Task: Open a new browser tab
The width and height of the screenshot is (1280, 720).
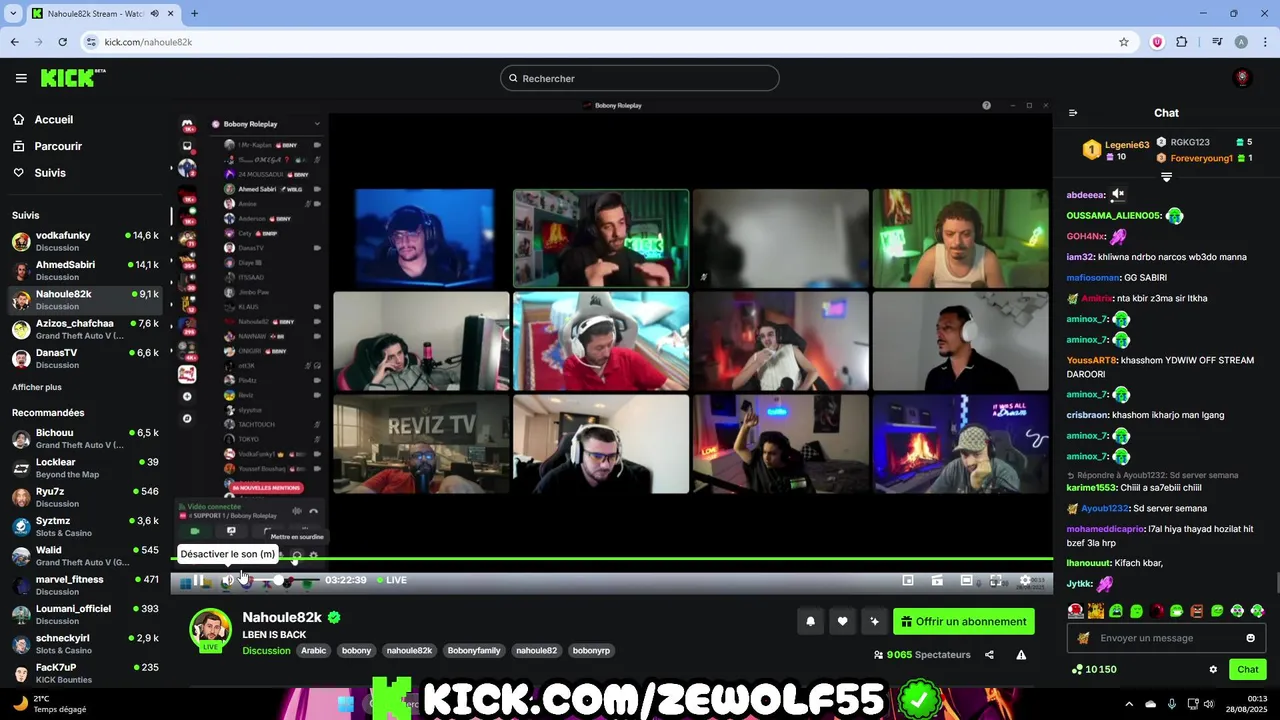Action: (x=194, y=13)
